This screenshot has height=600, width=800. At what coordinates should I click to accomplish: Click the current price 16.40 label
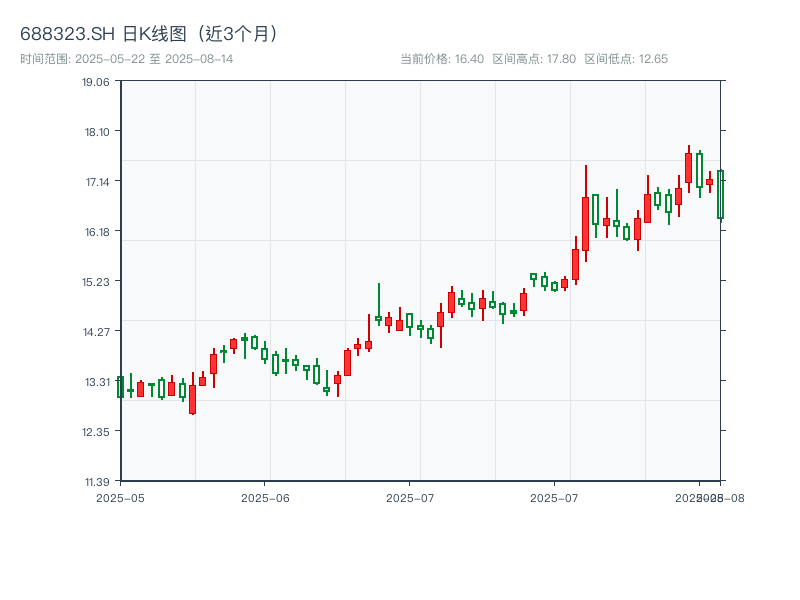point(441,59)
